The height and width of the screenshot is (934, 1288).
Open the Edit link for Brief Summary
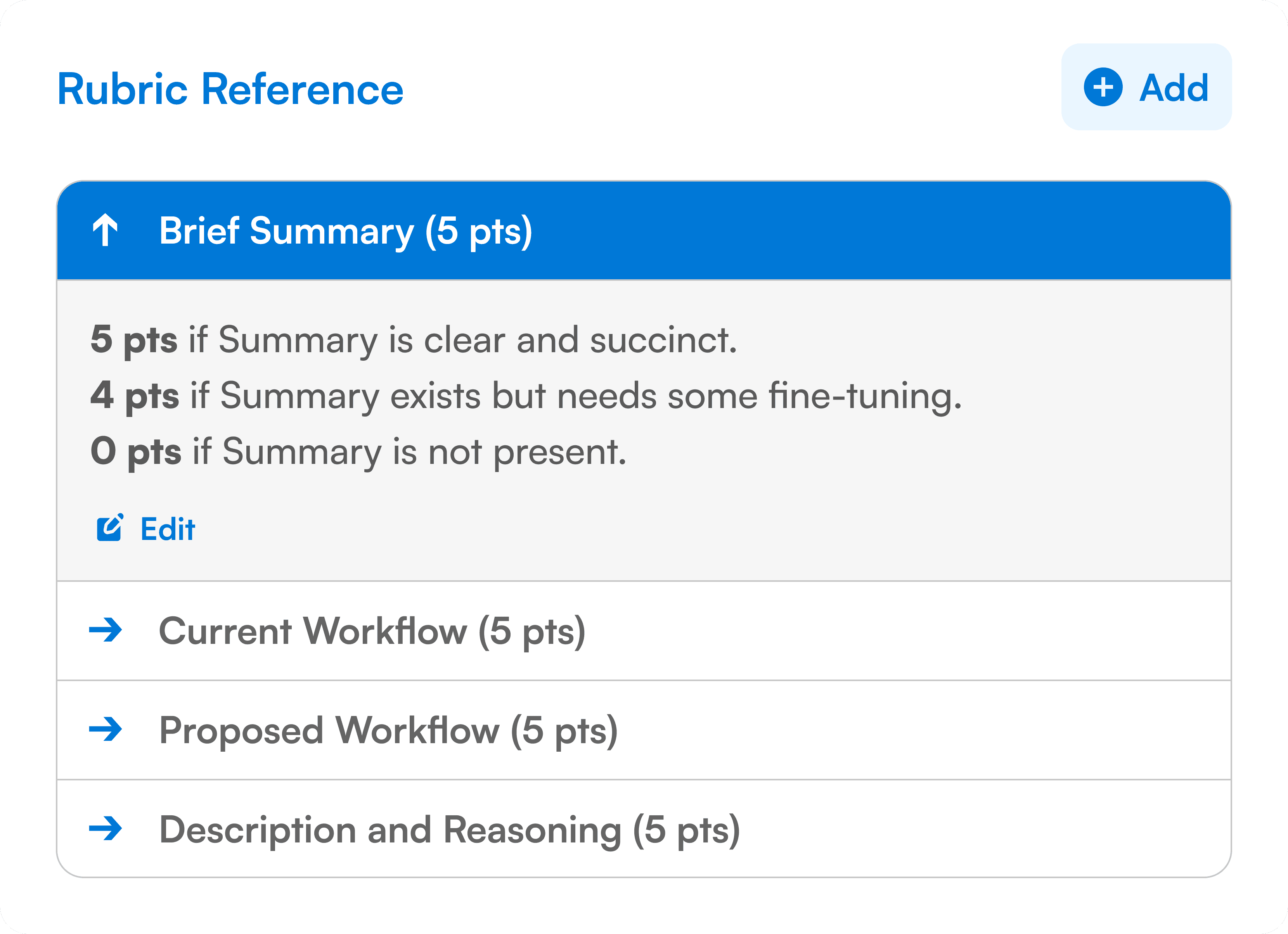click(x=168, y=529)
